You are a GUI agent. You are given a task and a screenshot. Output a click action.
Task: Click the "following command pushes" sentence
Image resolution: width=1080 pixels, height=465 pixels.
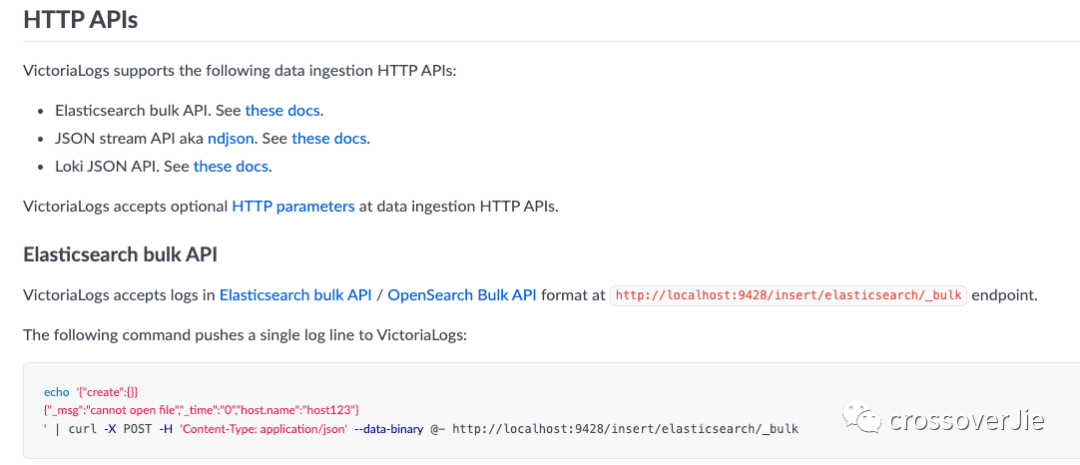[245, 334]
